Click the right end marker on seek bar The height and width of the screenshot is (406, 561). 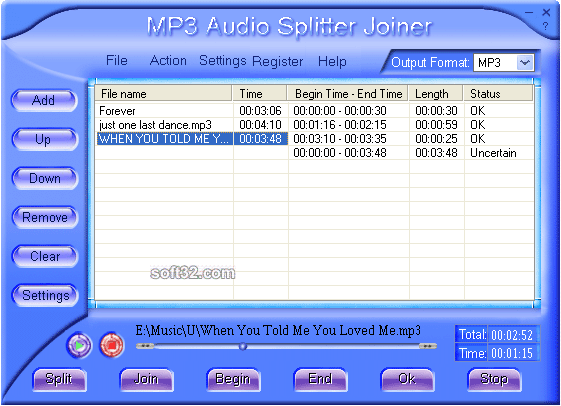coord(428,346)
